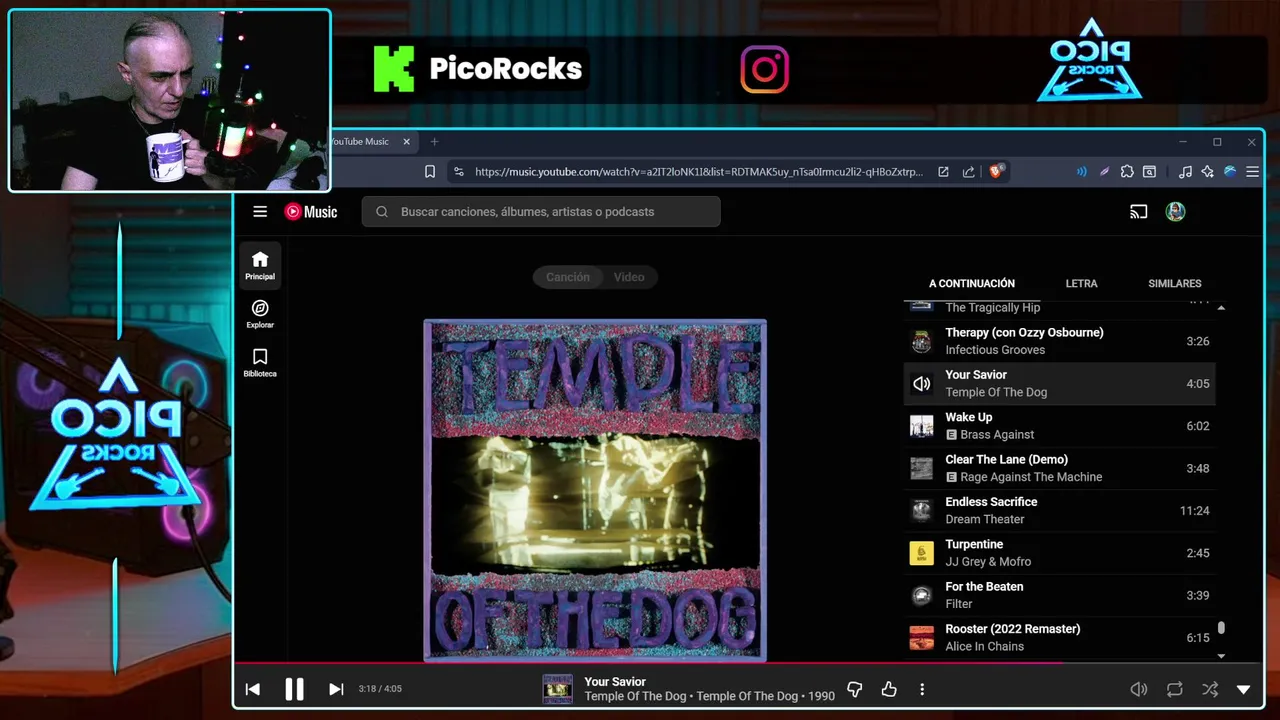The image size is (1280, 720).
Task: Play Clear The Lane (Demo) from queue
Action: (1060, 468)
